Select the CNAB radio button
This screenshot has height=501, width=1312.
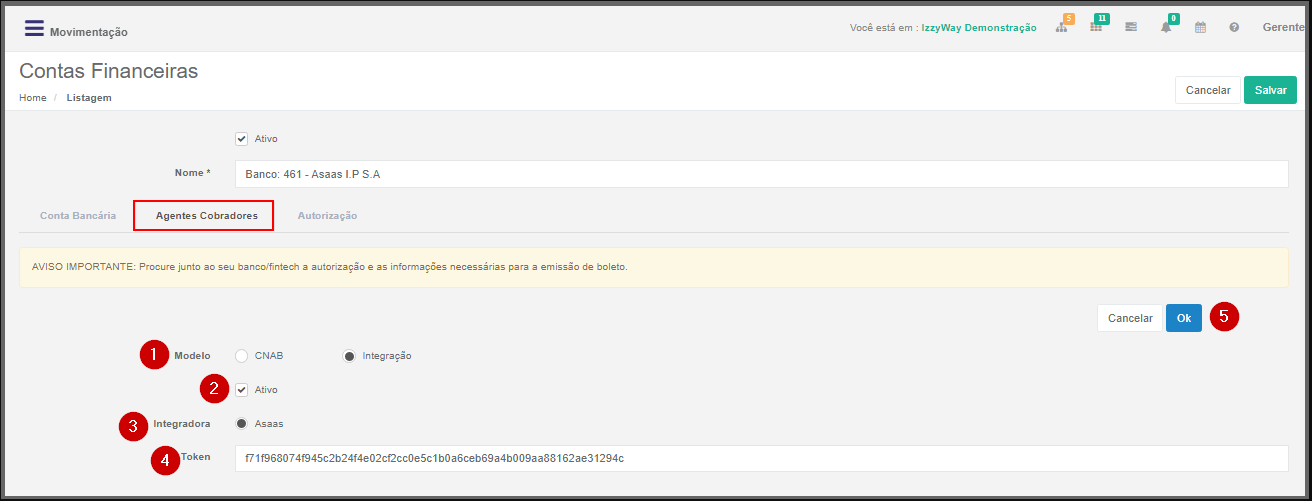tap(241, 356)
